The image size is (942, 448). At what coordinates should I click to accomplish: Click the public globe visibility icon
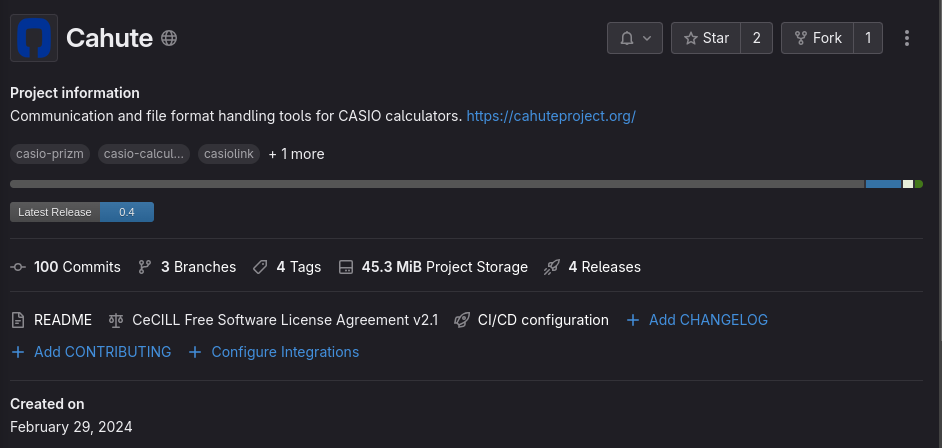point(169,38)
